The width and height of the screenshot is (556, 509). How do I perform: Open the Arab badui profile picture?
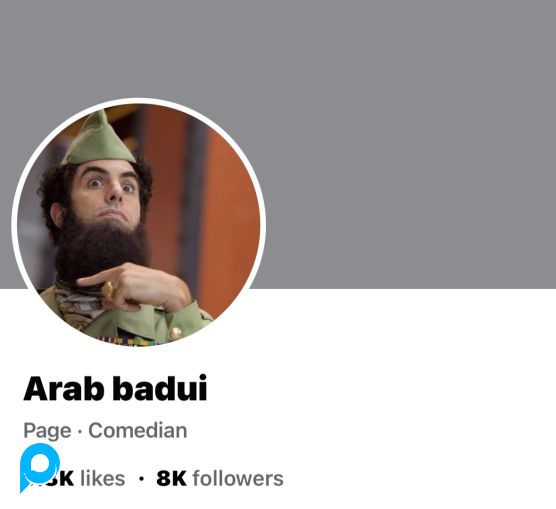click(139, 225)
